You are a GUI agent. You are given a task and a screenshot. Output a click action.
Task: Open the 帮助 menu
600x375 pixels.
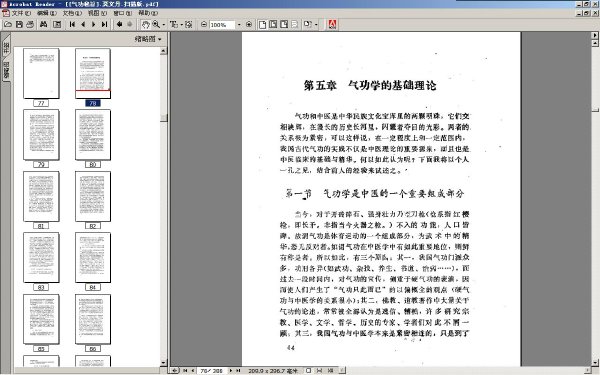(148, 13)
